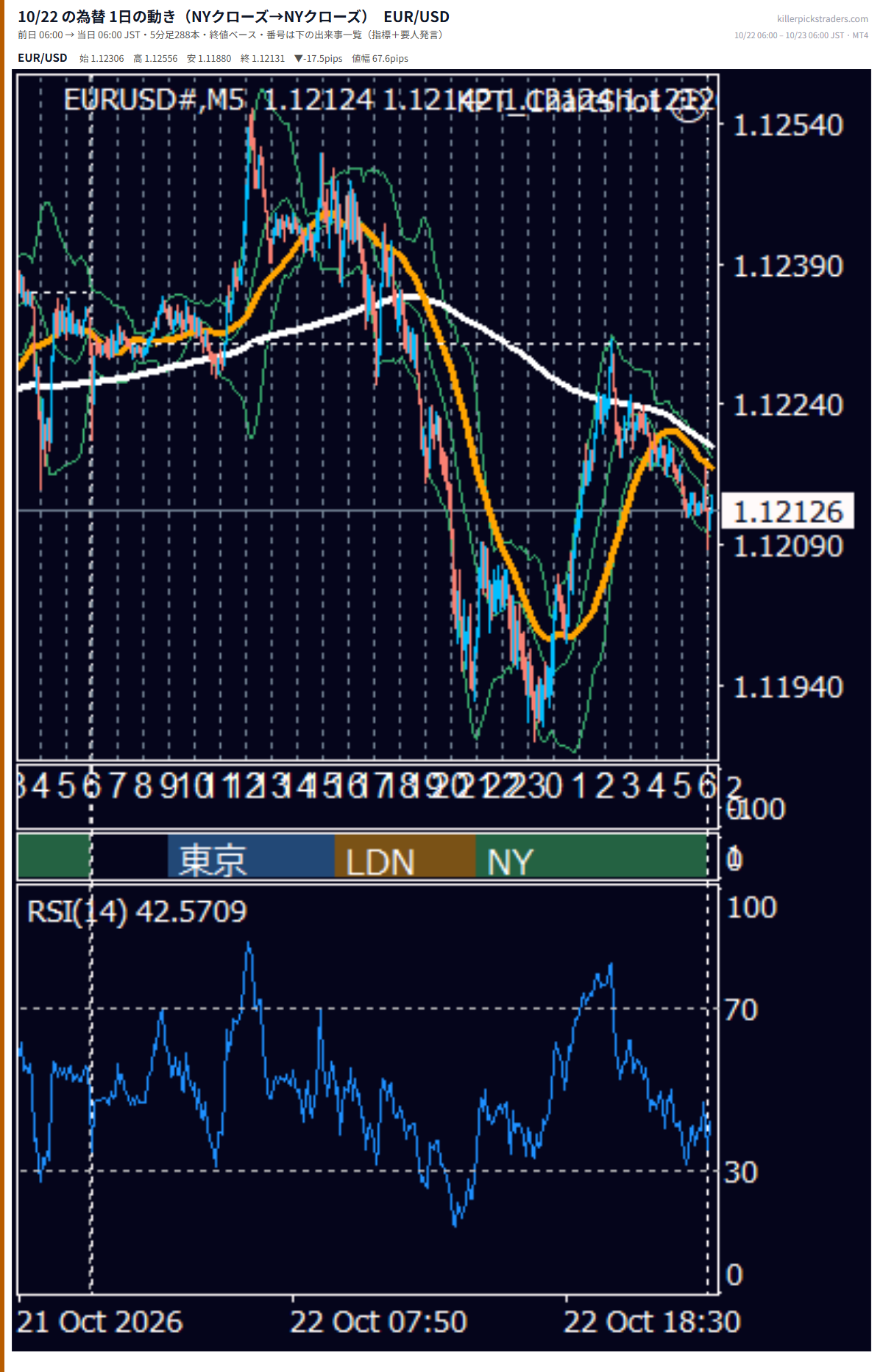Click the low value 安 1.11880

click(209, 59)
